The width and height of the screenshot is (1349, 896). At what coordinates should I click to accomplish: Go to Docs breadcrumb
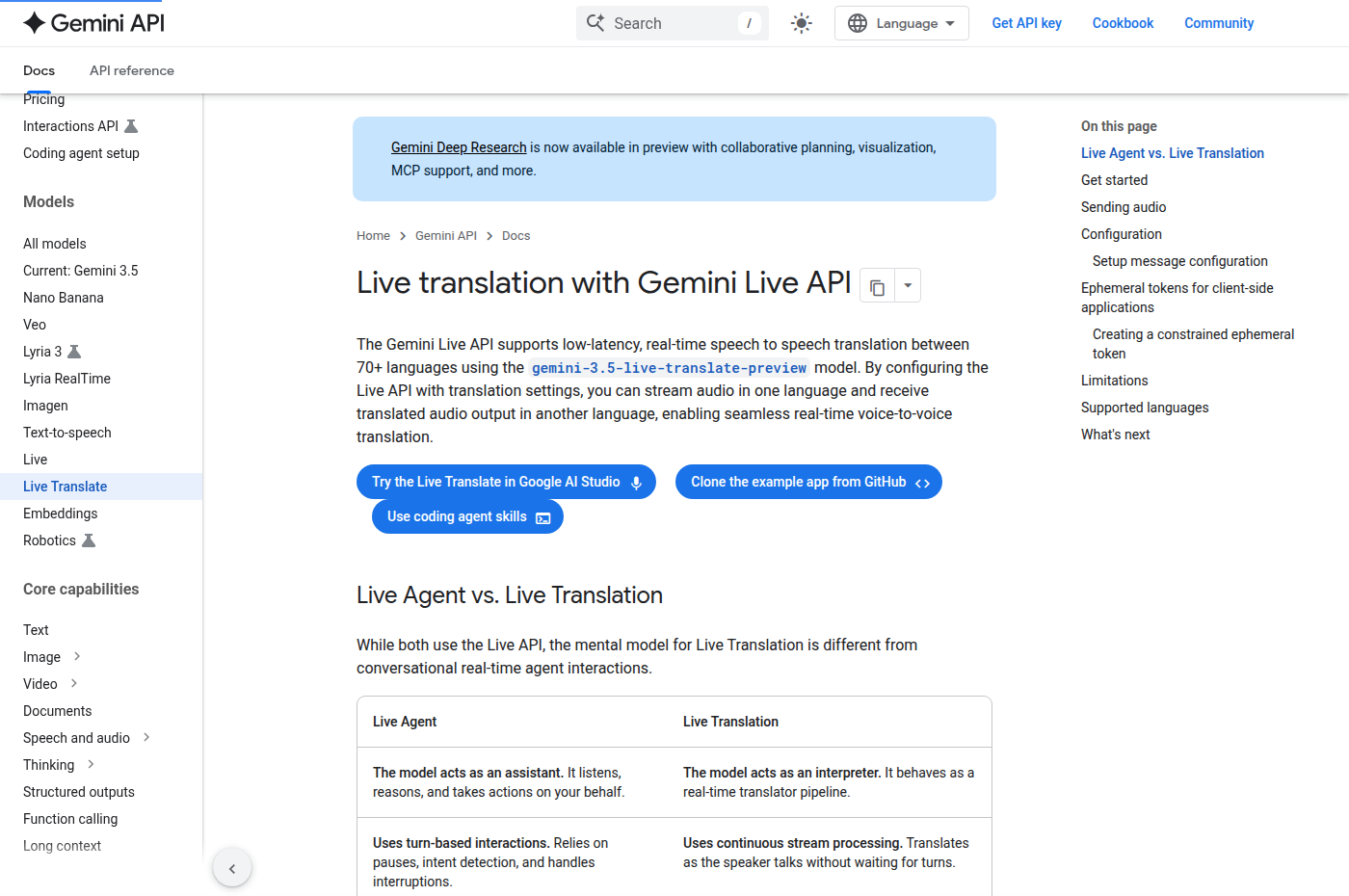coord(516,236)
